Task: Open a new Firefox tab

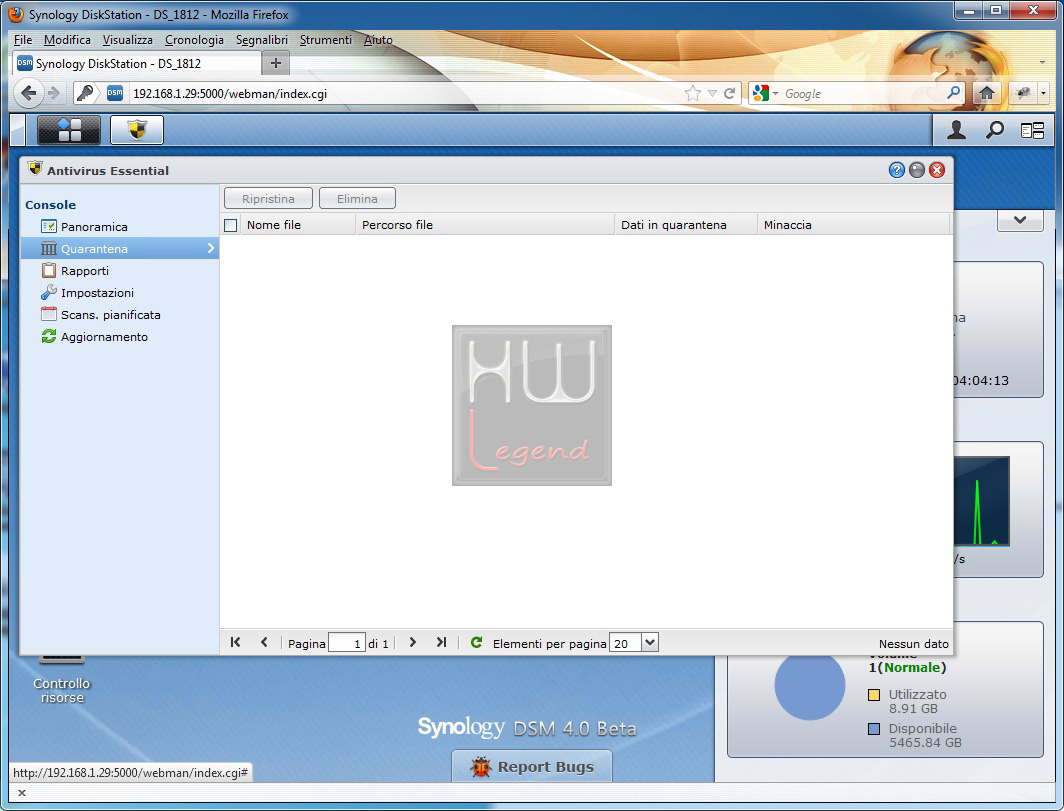Action: [x=276, y=64]
